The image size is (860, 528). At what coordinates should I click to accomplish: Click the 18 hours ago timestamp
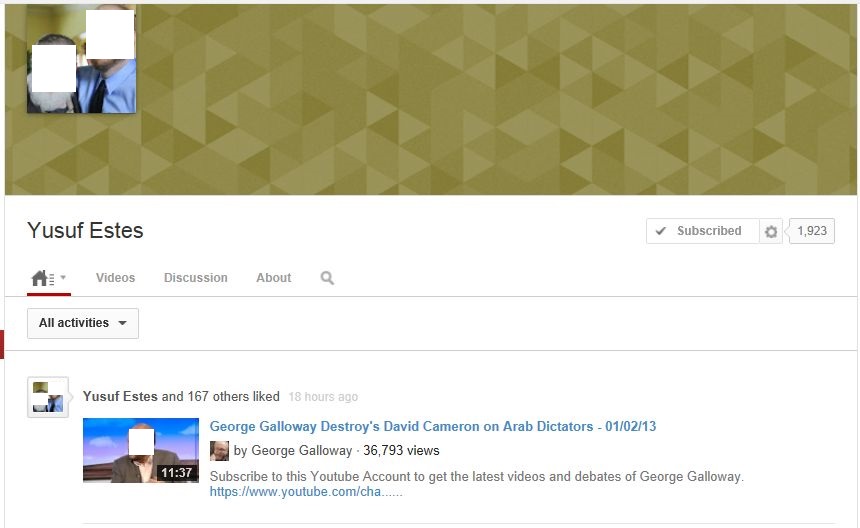(x=322, y=397)
